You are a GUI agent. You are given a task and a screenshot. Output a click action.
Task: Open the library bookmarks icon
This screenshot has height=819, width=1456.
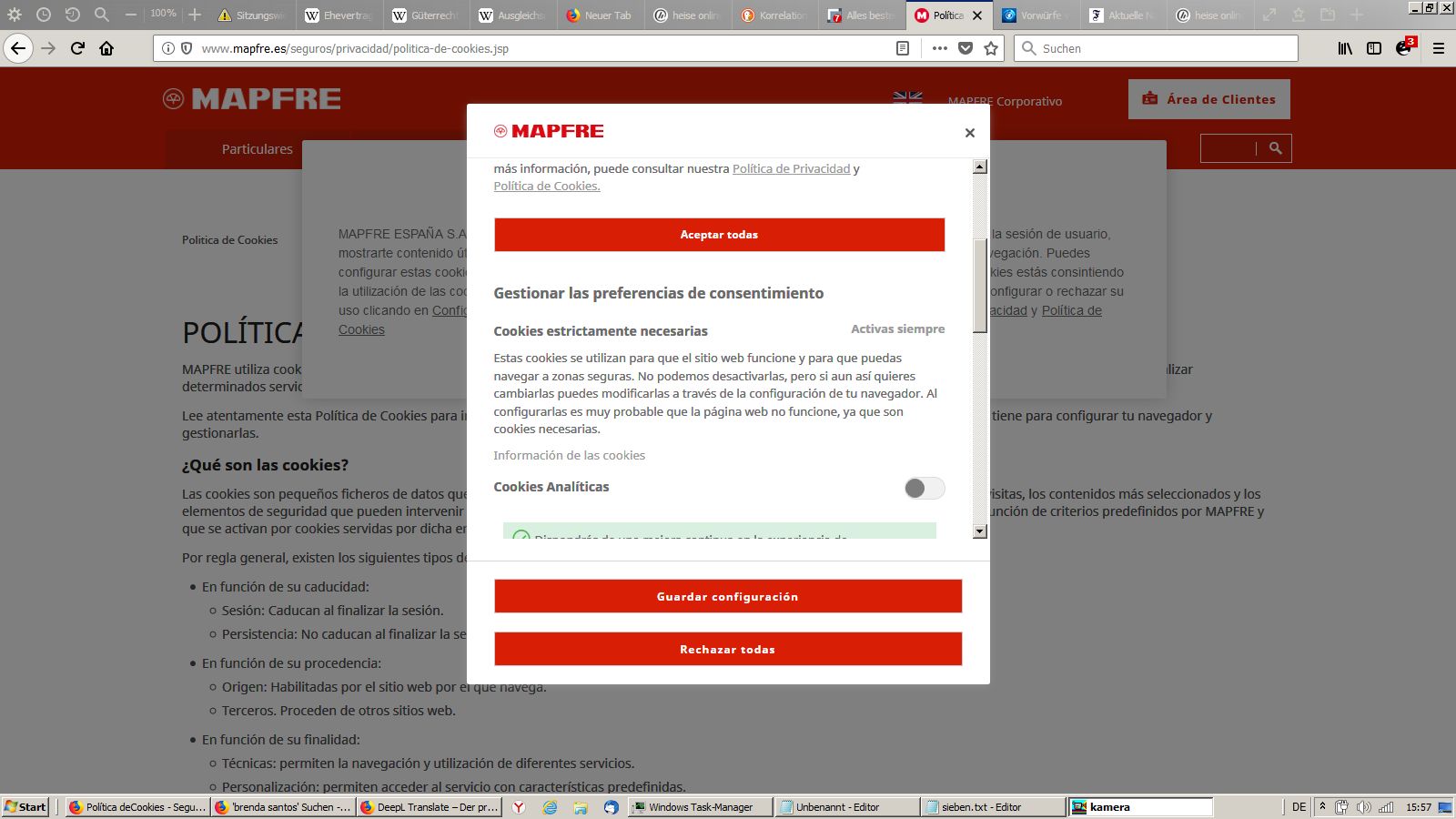(x=1344, y=48)
